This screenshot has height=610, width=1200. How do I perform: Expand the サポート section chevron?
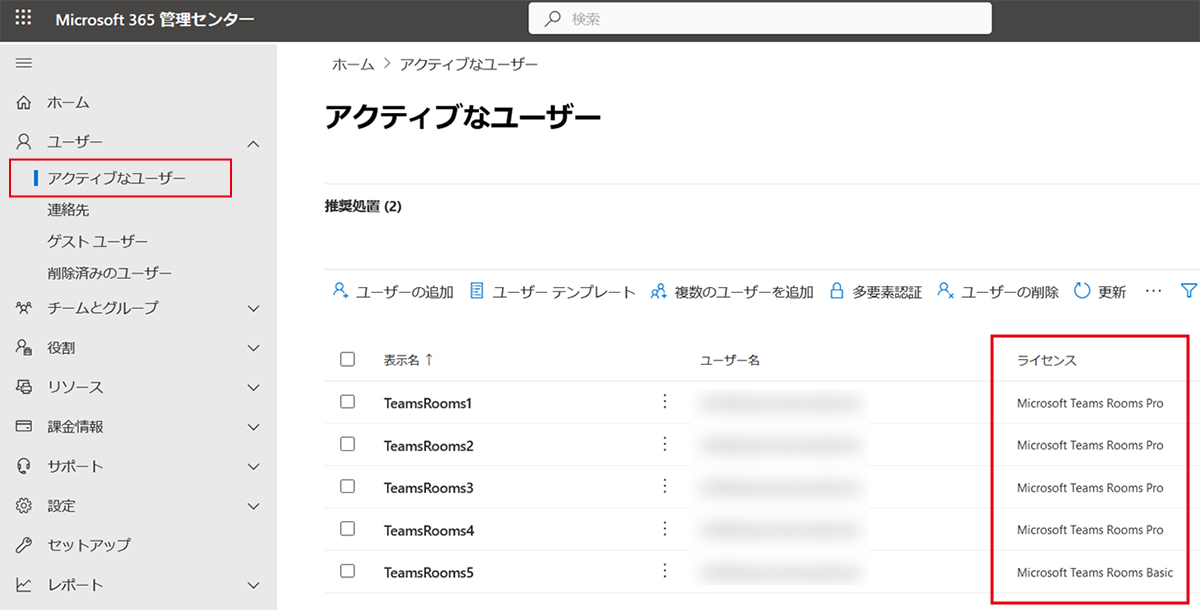tap(253, 467)
